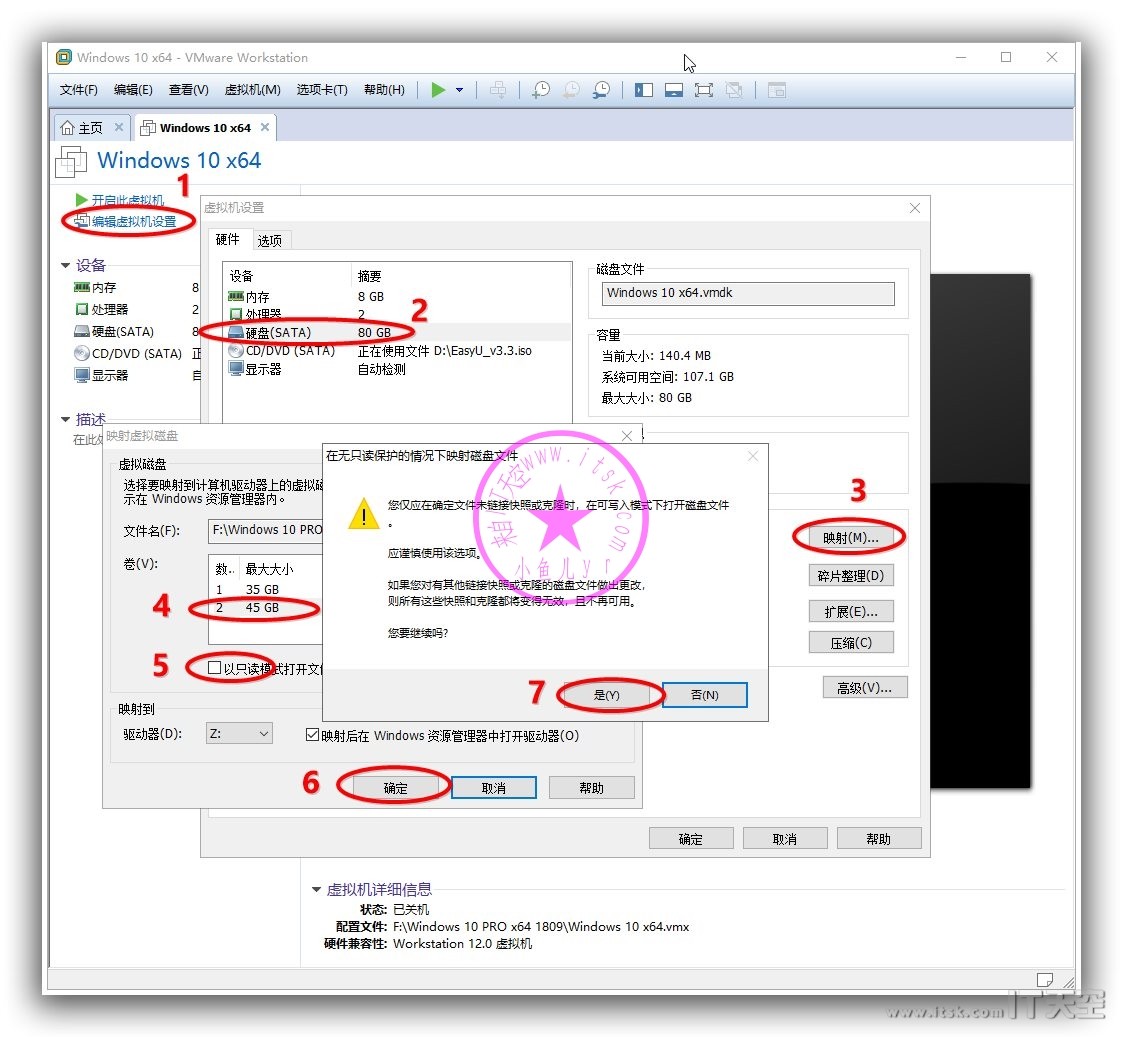
Task: Click the 扩展(E)... button
Action: coord(851,612)
